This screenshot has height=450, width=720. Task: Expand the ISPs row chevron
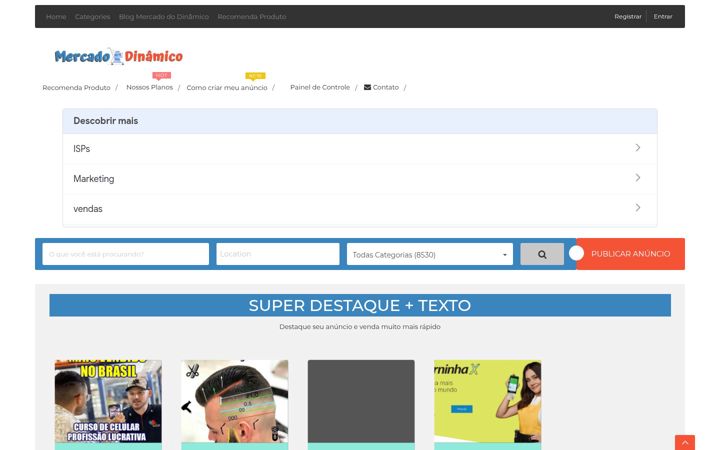click(638, 147)
